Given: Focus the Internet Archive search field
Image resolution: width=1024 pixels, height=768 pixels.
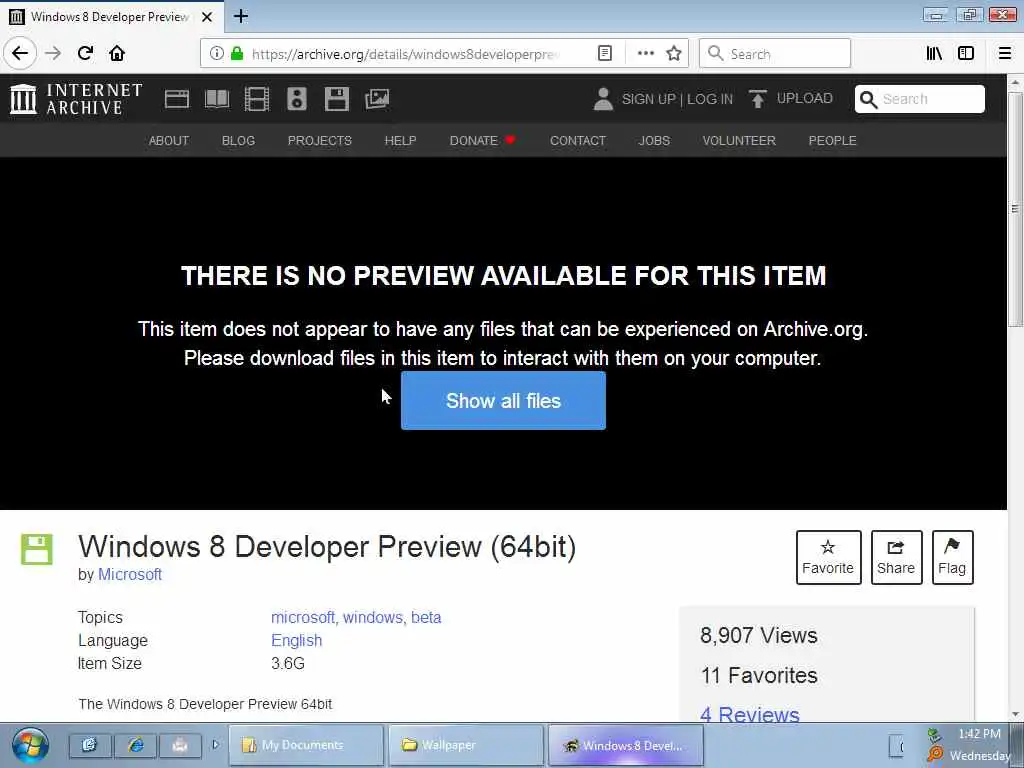Looking at the screenshot, I should tap(920, 99).
